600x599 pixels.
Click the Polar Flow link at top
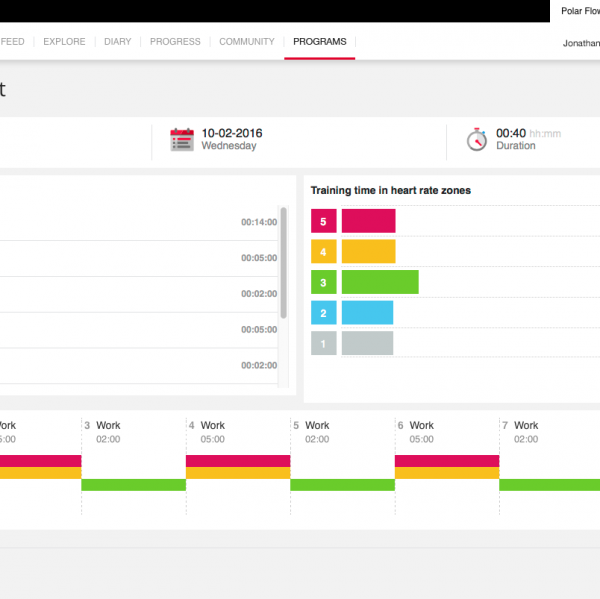[577, 10]
